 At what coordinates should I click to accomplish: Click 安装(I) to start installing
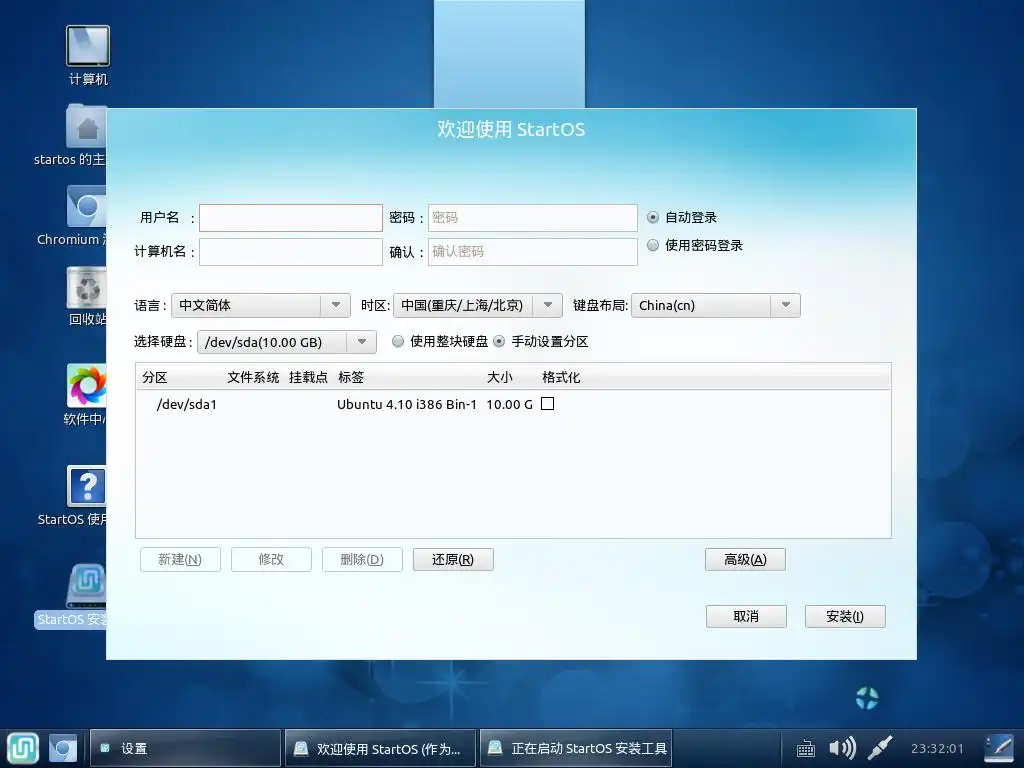coord(845,616)
